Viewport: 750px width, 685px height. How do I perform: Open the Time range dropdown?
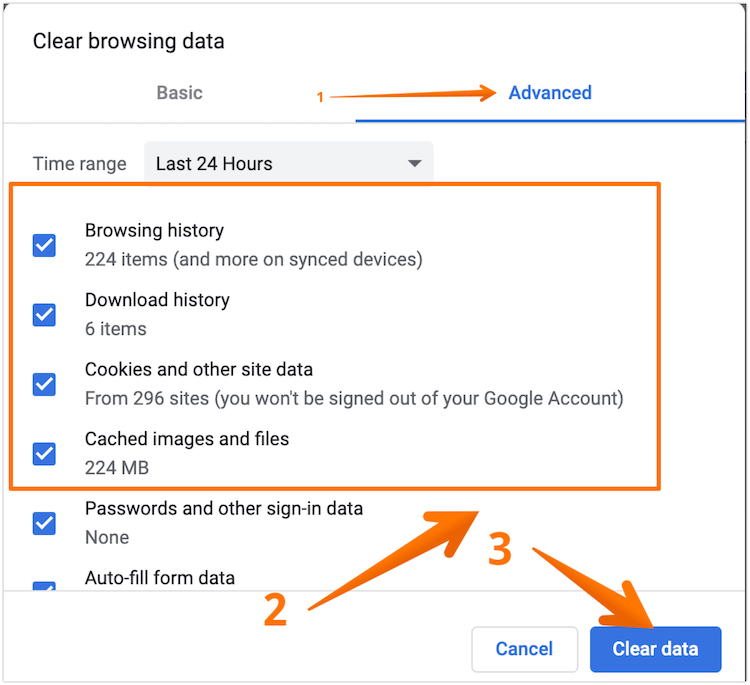(x=288, y=164)
